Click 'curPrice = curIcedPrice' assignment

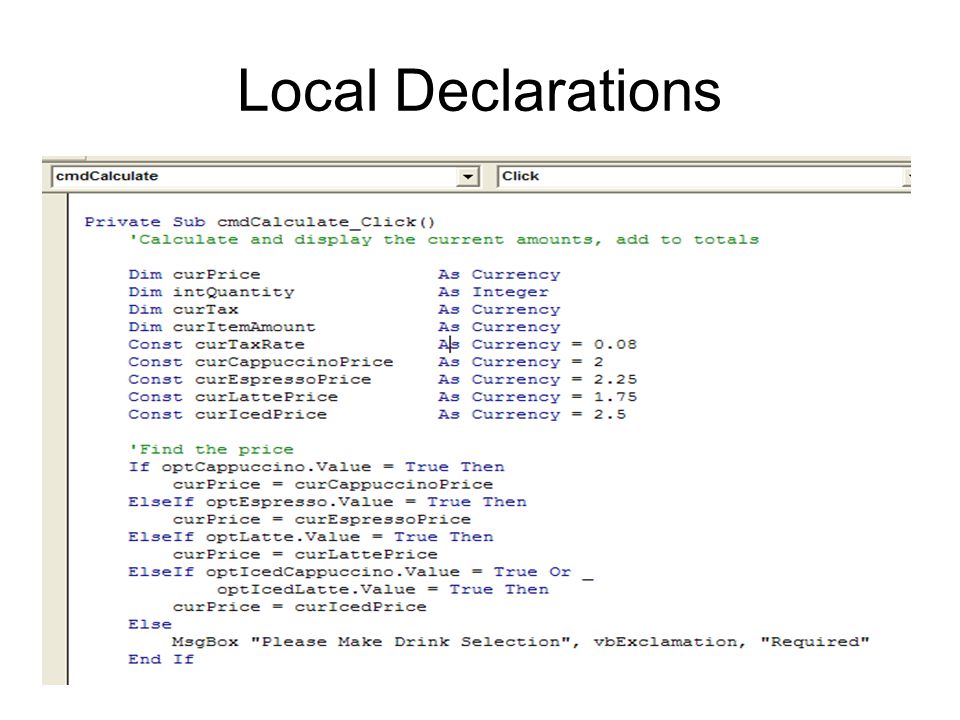pyautogui.click(x=299, y=607)
